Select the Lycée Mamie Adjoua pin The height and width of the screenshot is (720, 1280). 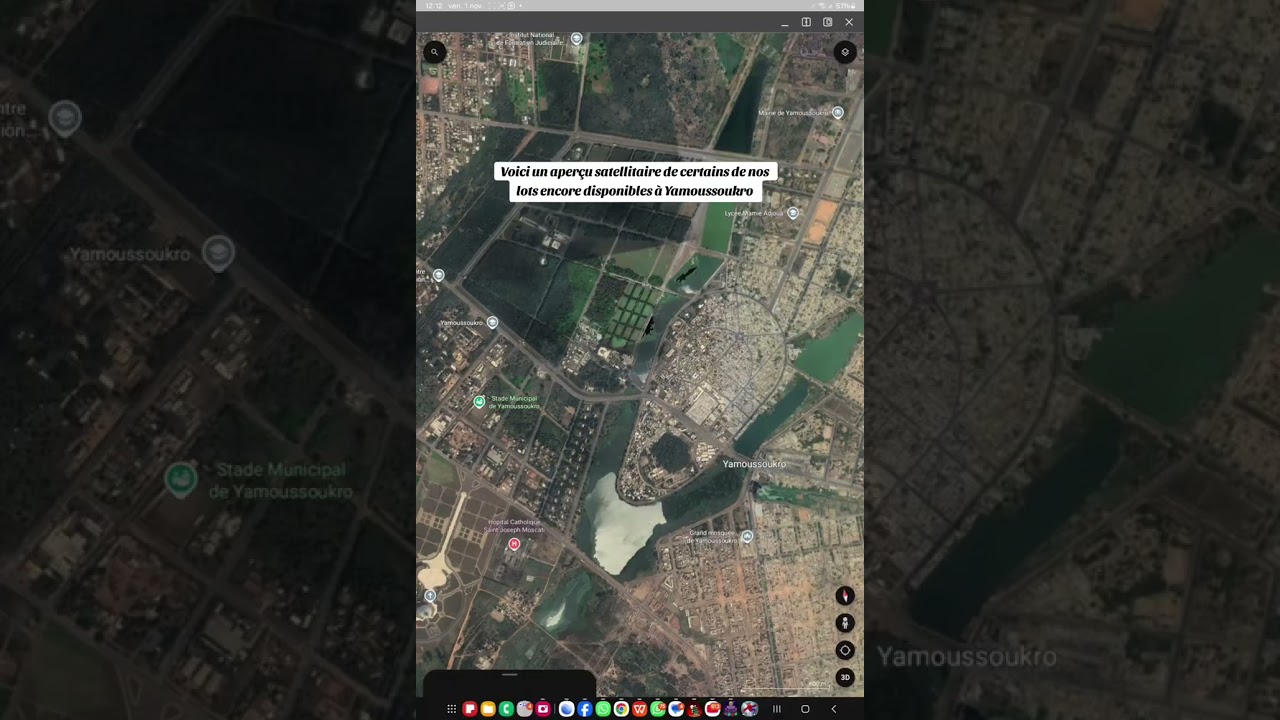(793, 213)
